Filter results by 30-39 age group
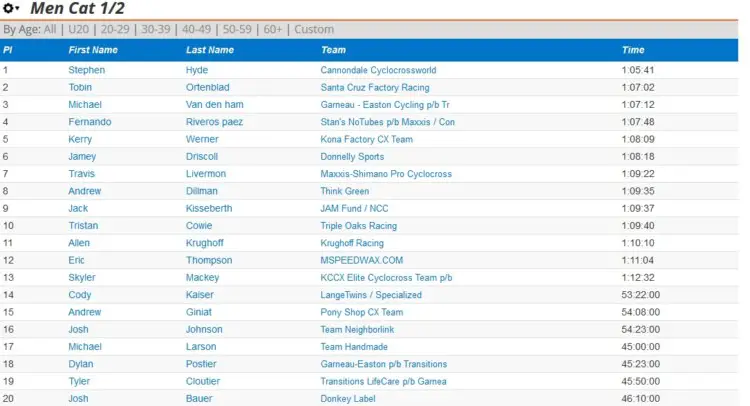 point(155,29)
